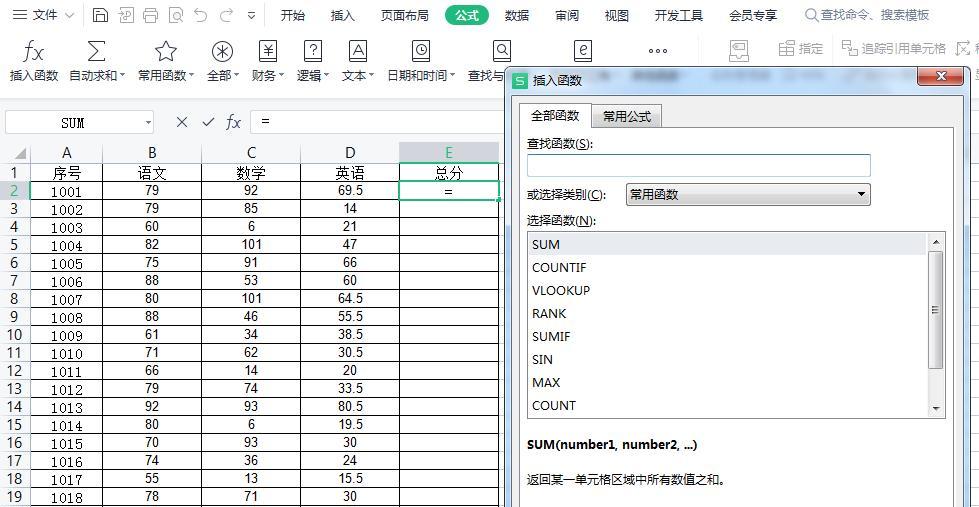Screen dimensions: 979x507
Task: Select the 常用公式 tab in dialog
Action: (x=627, y=116)
